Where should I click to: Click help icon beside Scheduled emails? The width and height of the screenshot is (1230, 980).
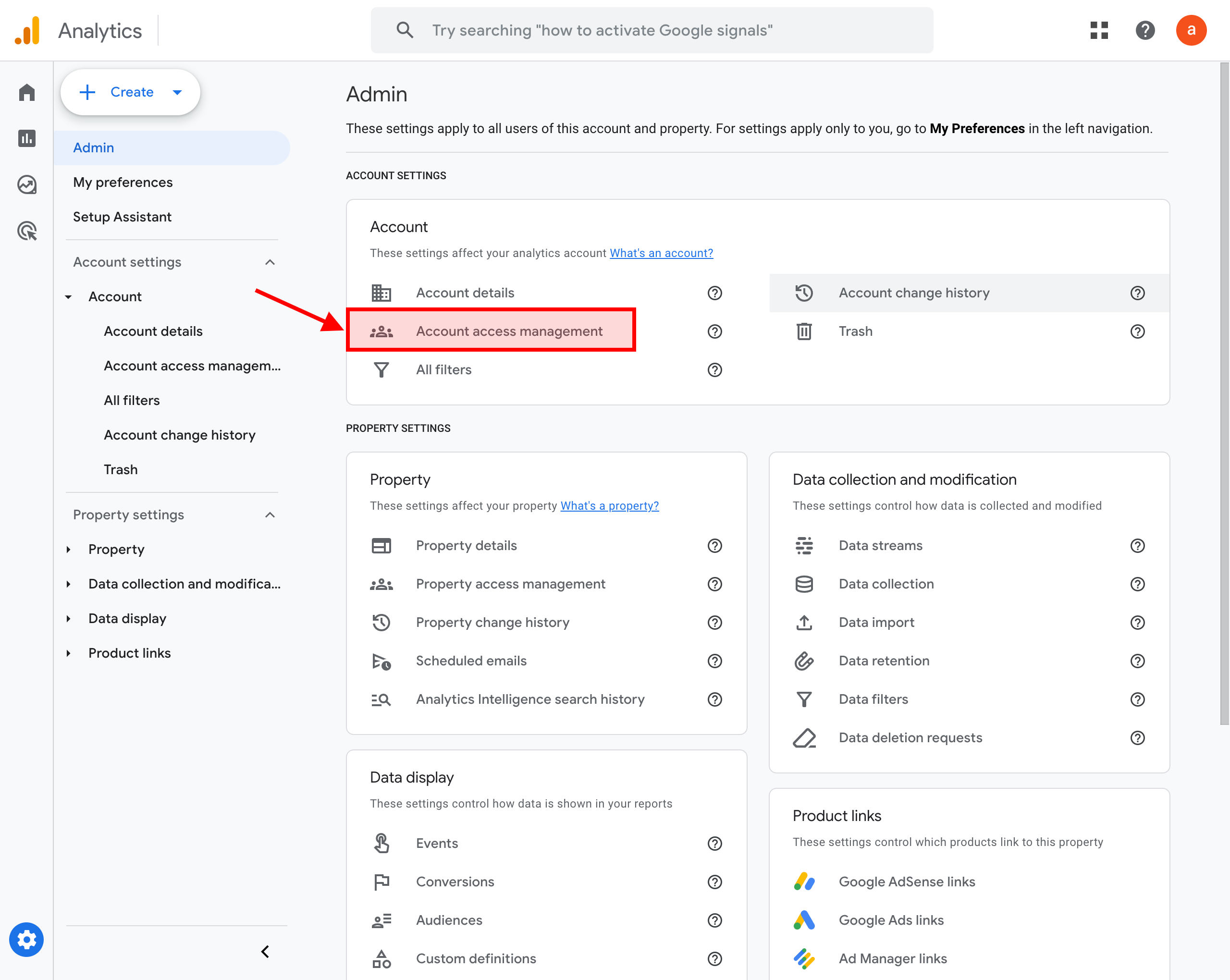[715, 661]
